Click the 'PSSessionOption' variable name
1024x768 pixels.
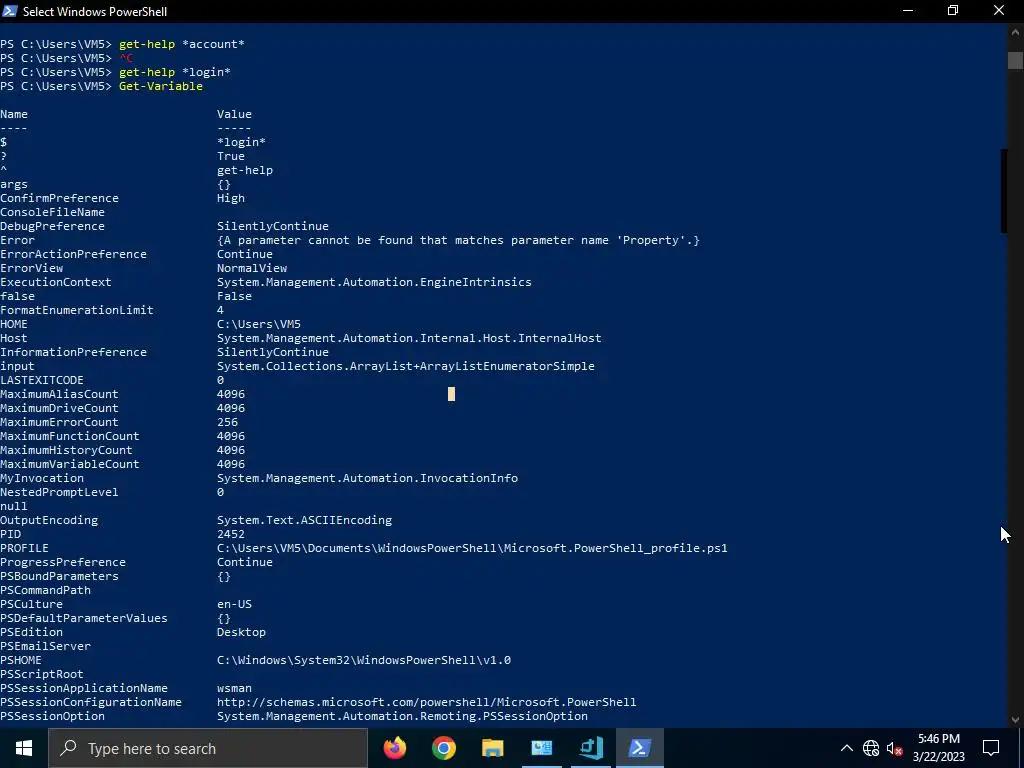coord(52,716)
